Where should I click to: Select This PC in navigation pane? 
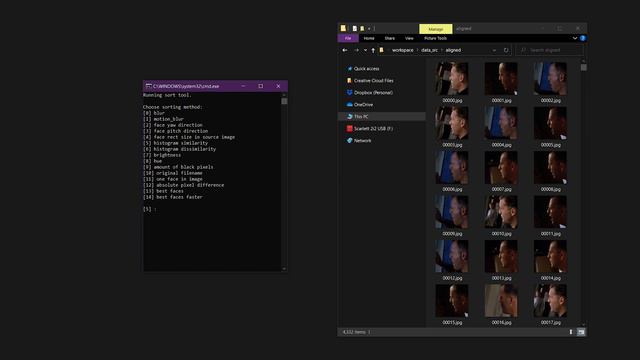(x=361, y=116)
